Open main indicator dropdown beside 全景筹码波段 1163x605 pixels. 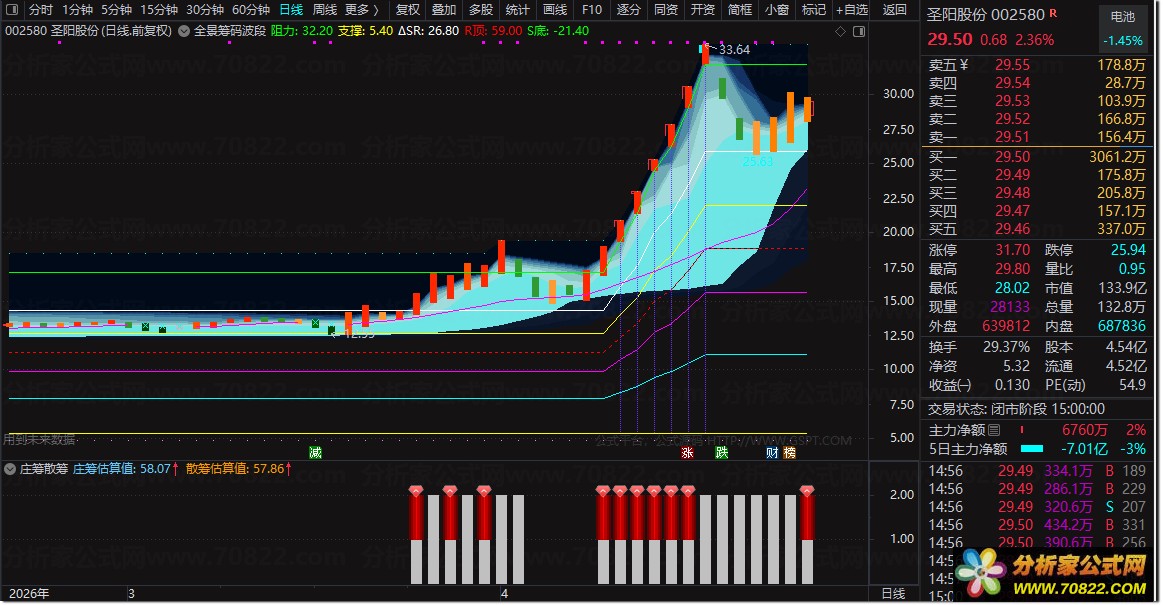[x=184, y=31]
